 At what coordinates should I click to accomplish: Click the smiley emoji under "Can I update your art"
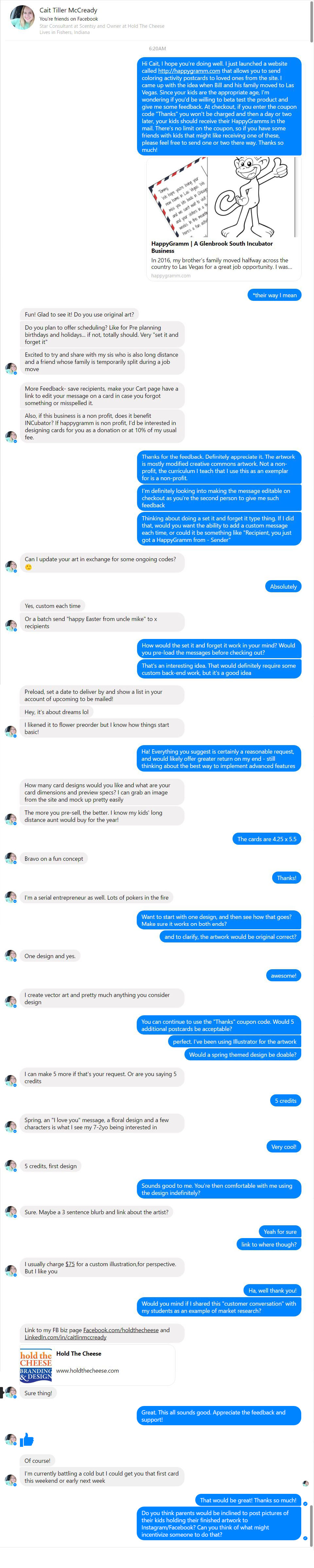click(x=28, y=567)
